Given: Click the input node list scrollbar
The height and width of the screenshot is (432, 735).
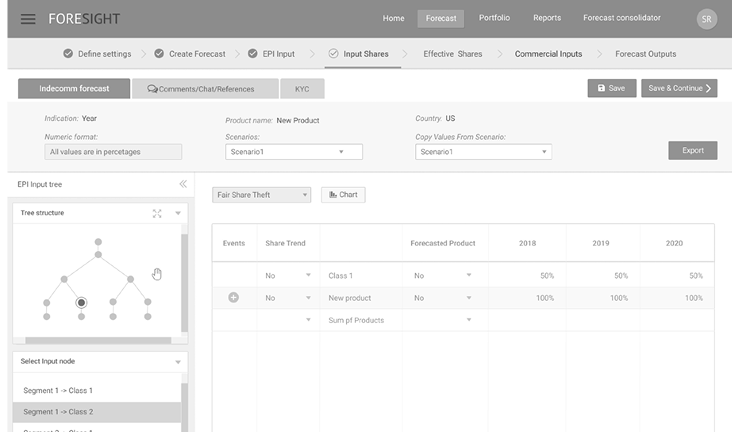Looking at the screenshot, I should (184, 407).
